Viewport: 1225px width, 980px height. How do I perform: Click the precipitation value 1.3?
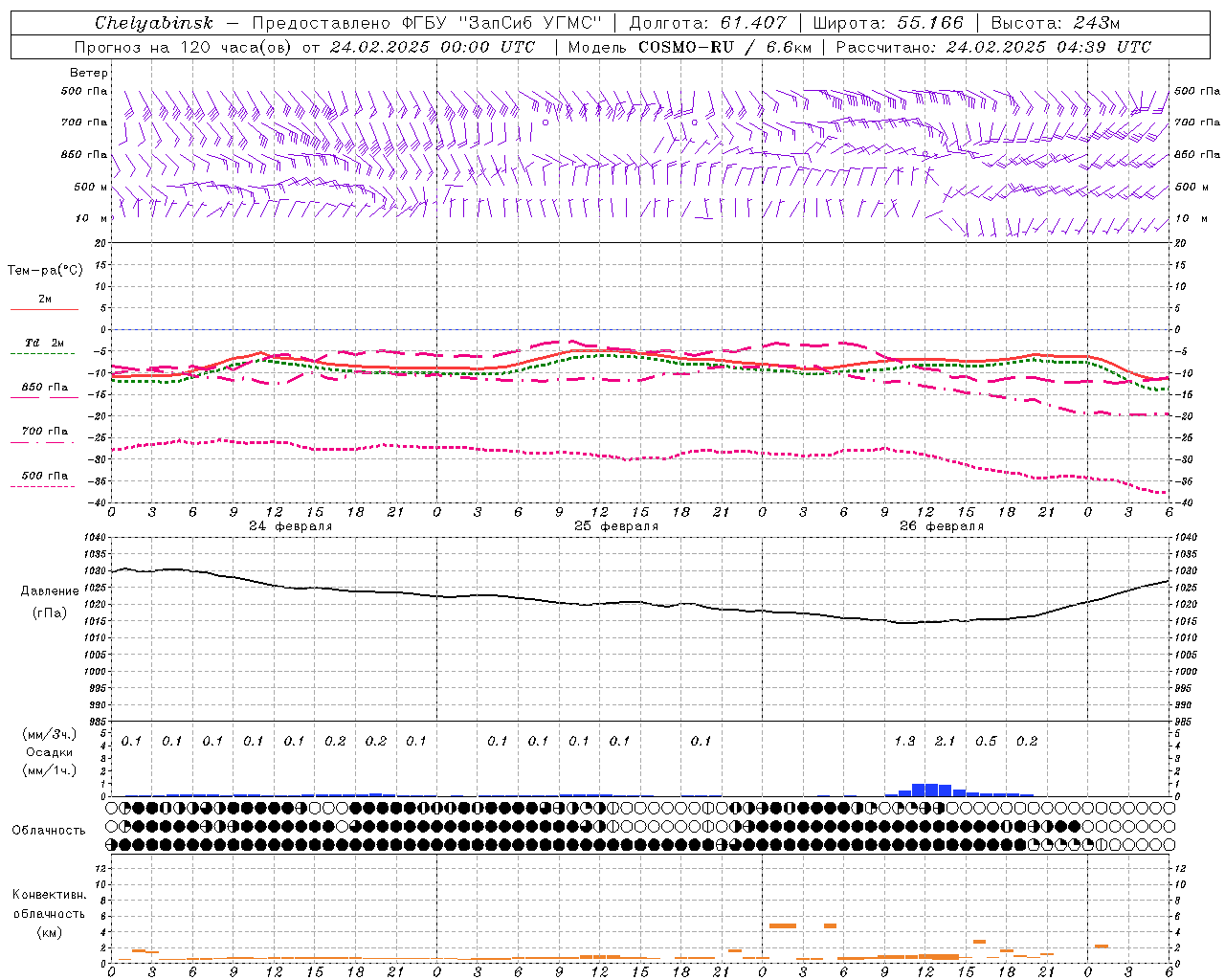pyautogui.click(x=904, y=742)
